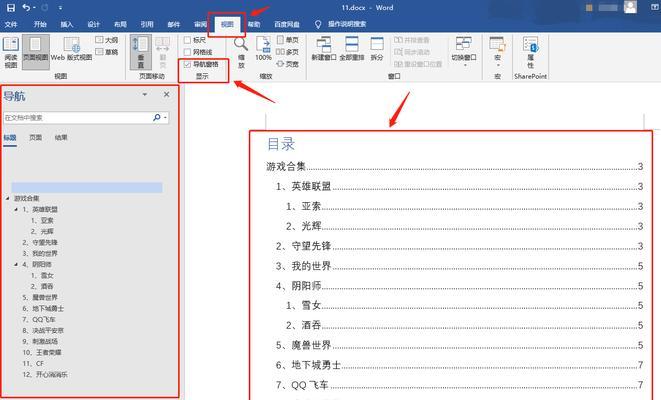Select highlighted blank heading in navigation pane
The width and height of the screenshot is (661, 400).
[87, 187]
